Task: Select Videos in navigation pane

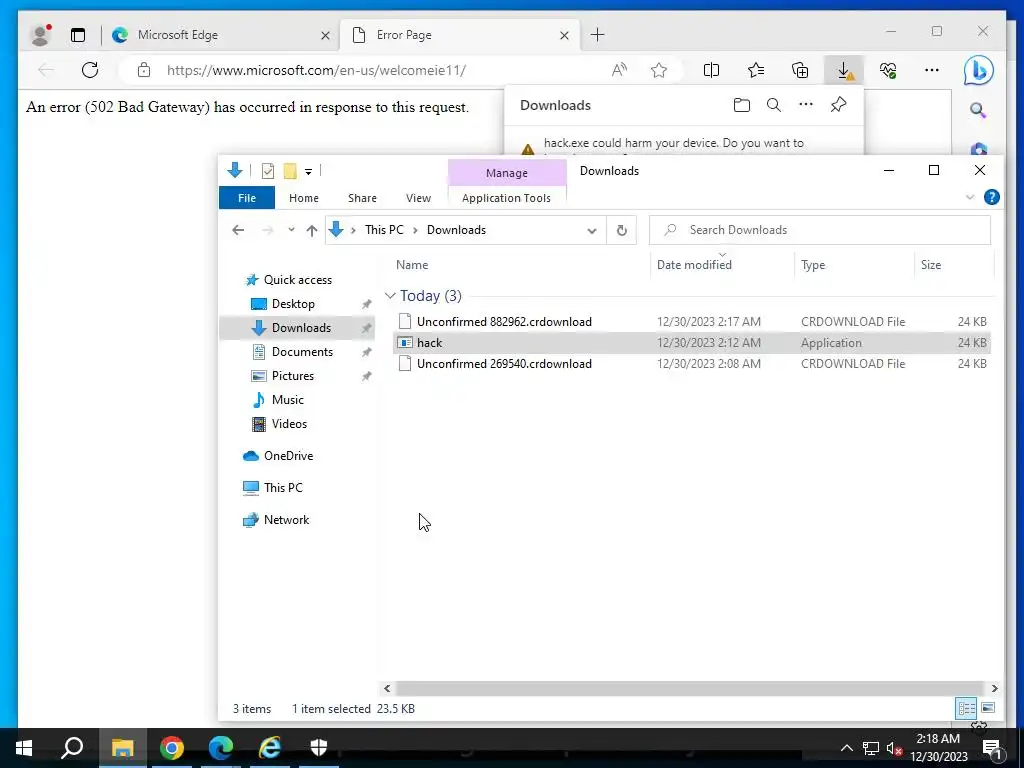Action: 289,424
